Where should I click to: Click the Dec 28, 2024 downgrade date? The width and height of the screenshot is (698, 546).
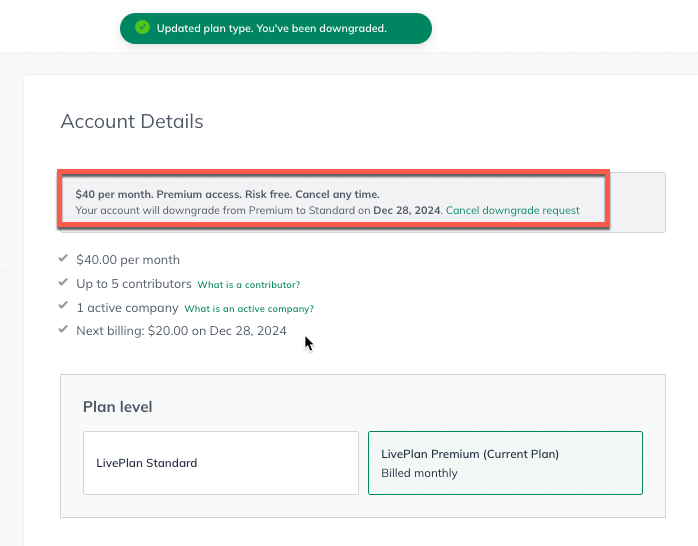407,210
